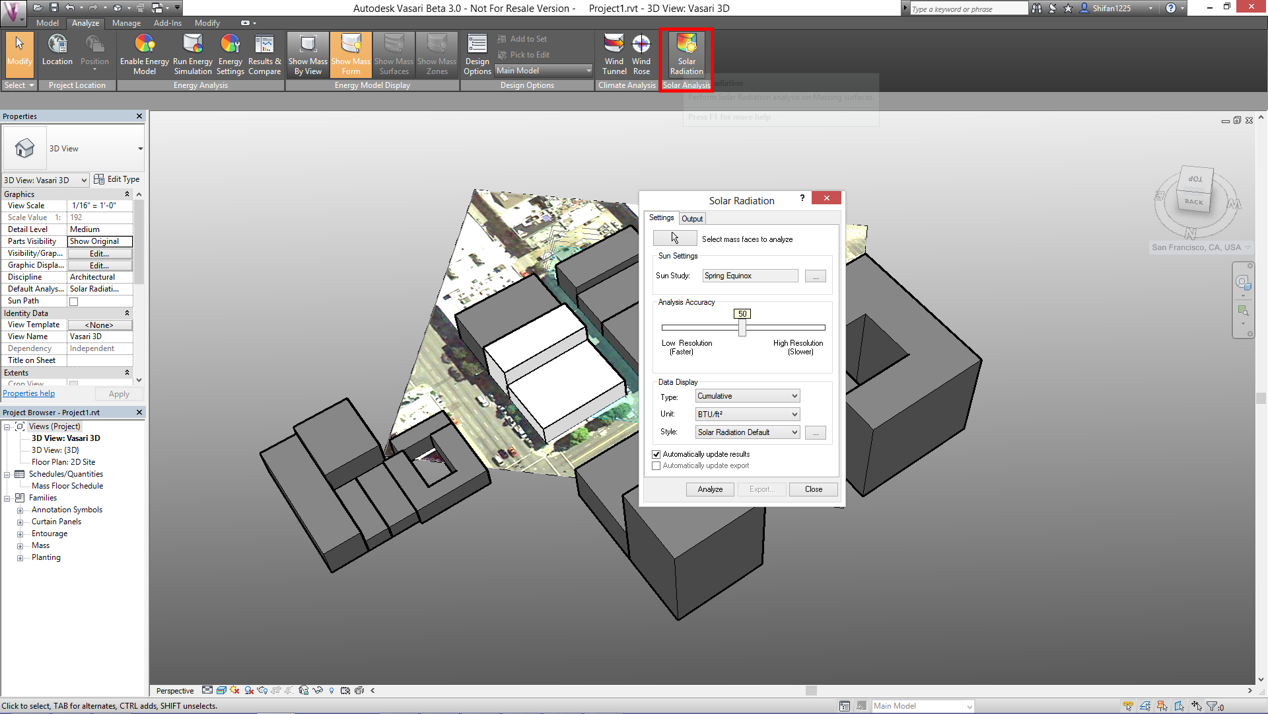Open the Style Solar Radiation Default dropdown

(x=747, y=432)
